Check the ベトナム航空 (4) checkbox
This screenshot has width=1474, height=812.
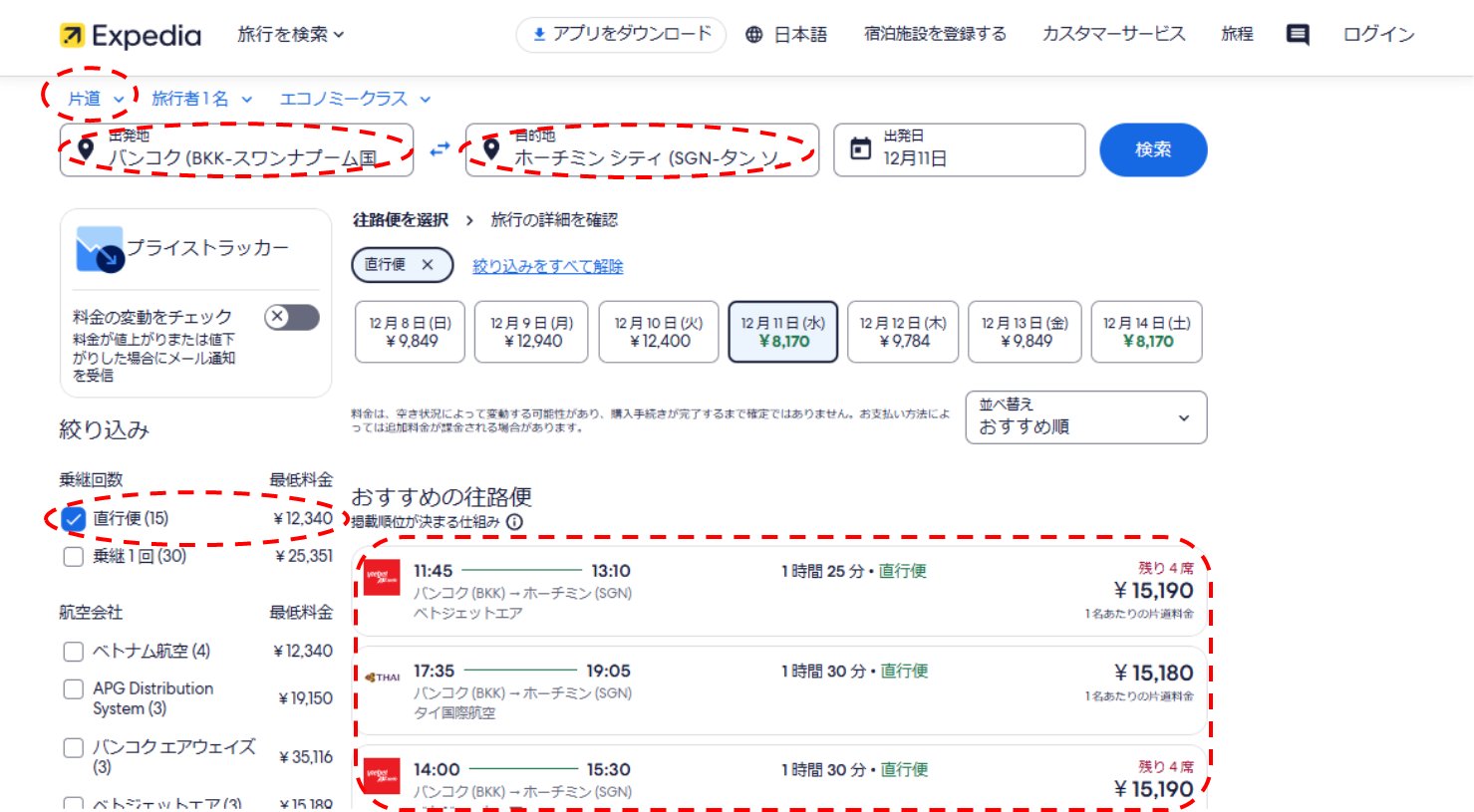74,652
